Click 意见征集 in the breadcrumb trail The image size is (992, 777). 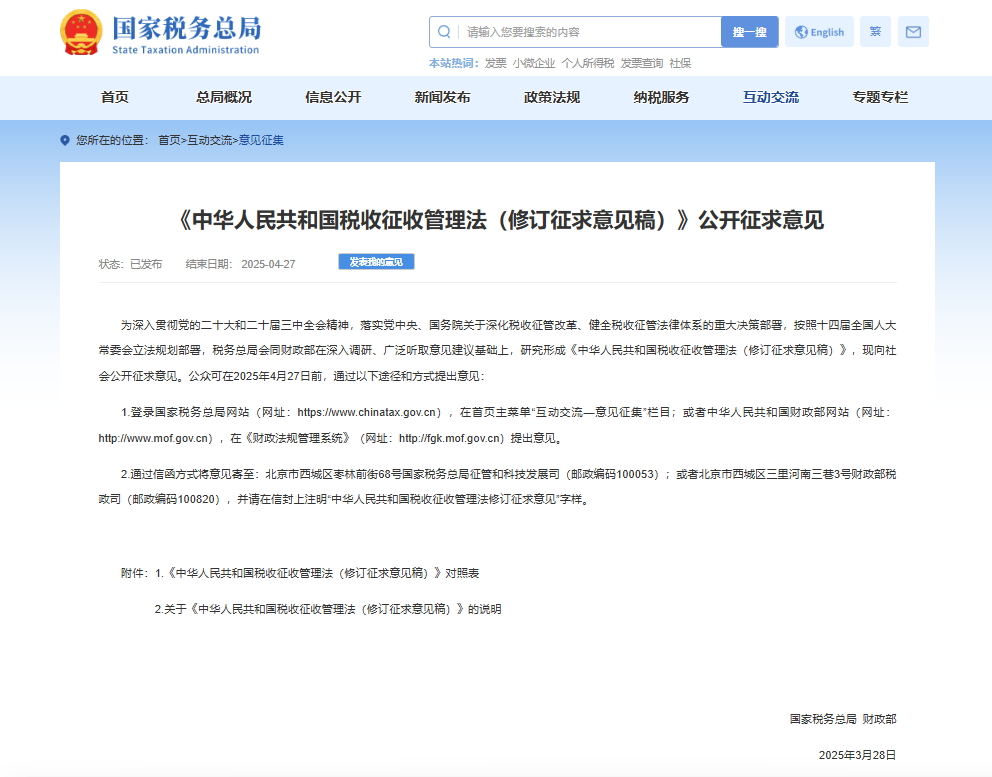pos(262,140)
